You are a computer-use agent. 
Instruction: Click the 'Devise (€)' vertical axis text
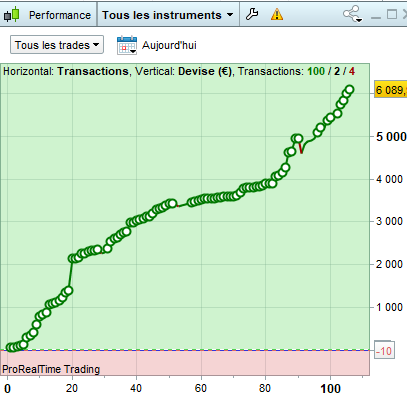pos(205,71)
